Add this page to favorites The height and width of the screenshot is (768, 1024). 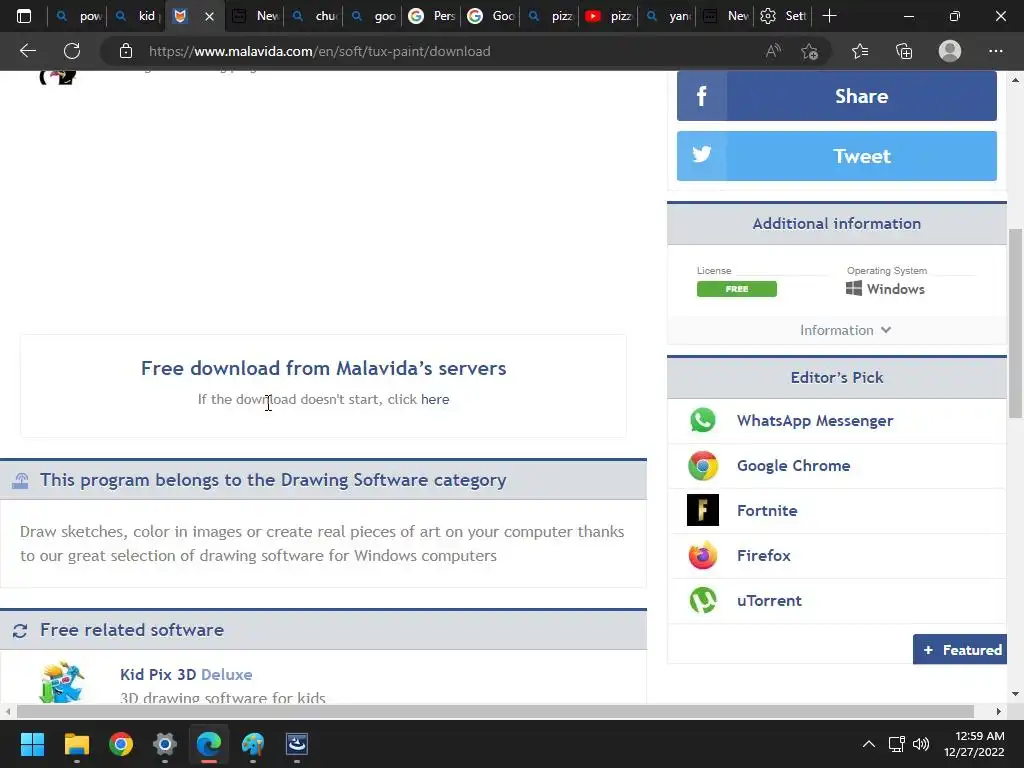[x=810, y=51]
